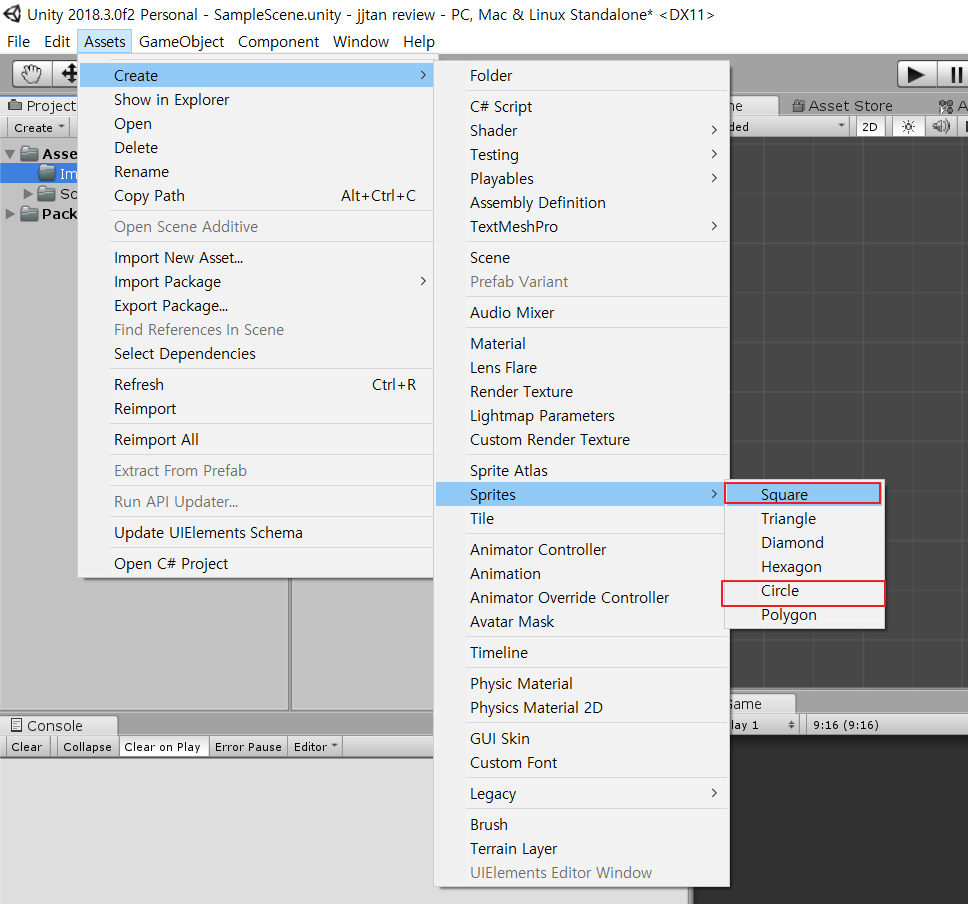Expand the Playables submenu
Image resolution: width=968 pixels, height=904 pixels.
582,179
